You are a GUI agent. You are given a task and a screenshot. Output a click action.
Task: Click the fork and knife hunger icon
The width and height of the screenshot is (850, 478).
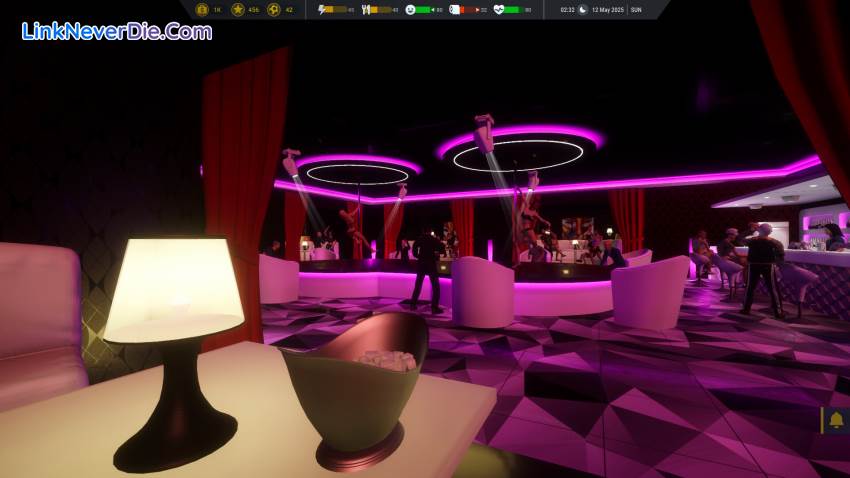tap(366, 9)
